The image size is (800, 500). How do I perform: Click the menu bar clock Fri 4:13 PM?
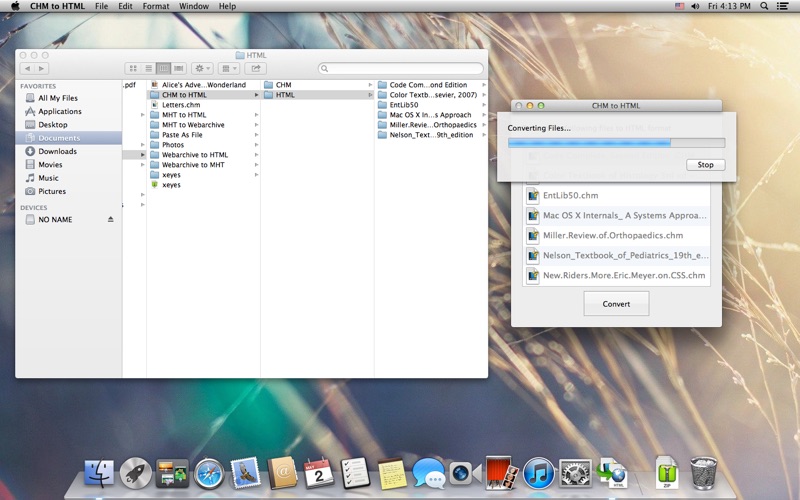tap(729, 6)
